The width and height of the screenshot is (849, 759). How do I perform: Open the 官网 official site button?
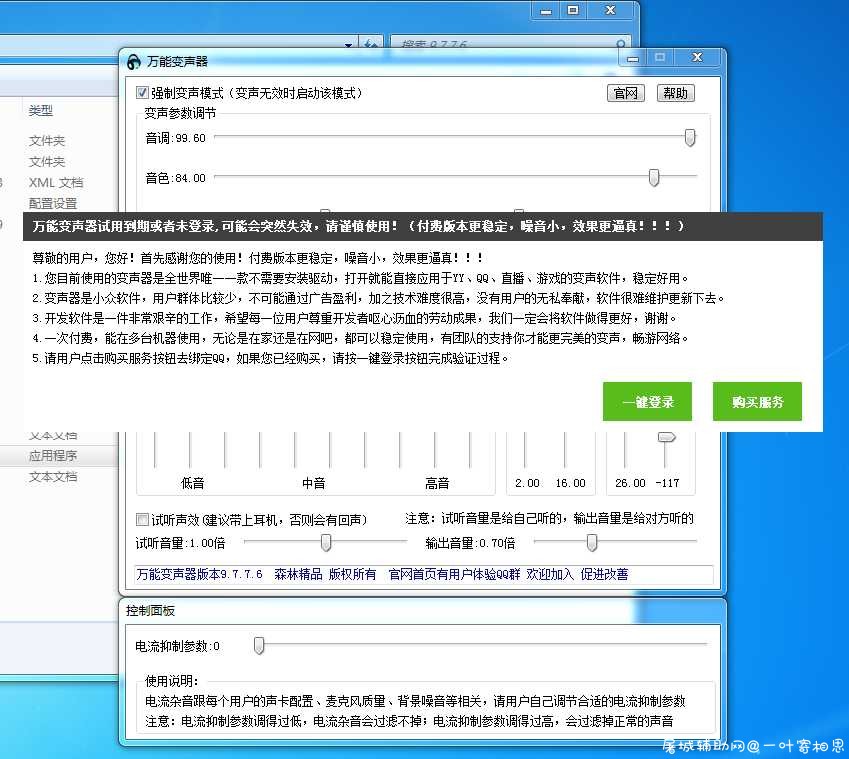tap(625, 93)
